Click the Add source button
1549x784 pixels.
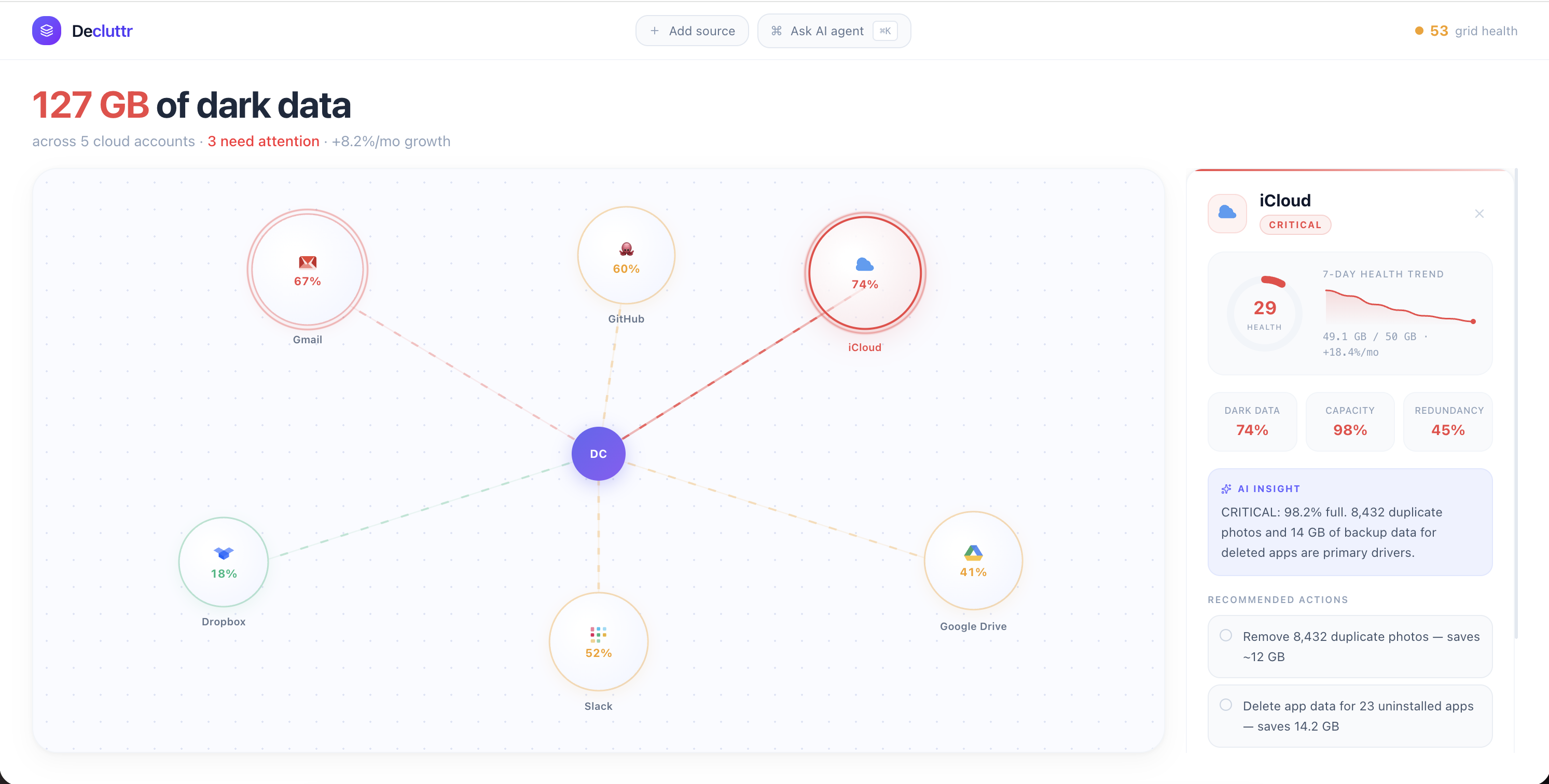point(691,31)
